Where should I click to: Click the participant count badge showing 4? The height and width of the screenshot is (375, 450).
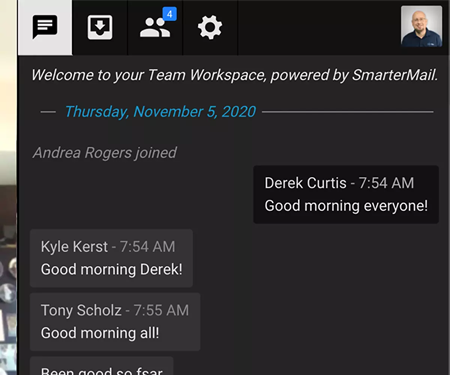(x=170, y=14)
